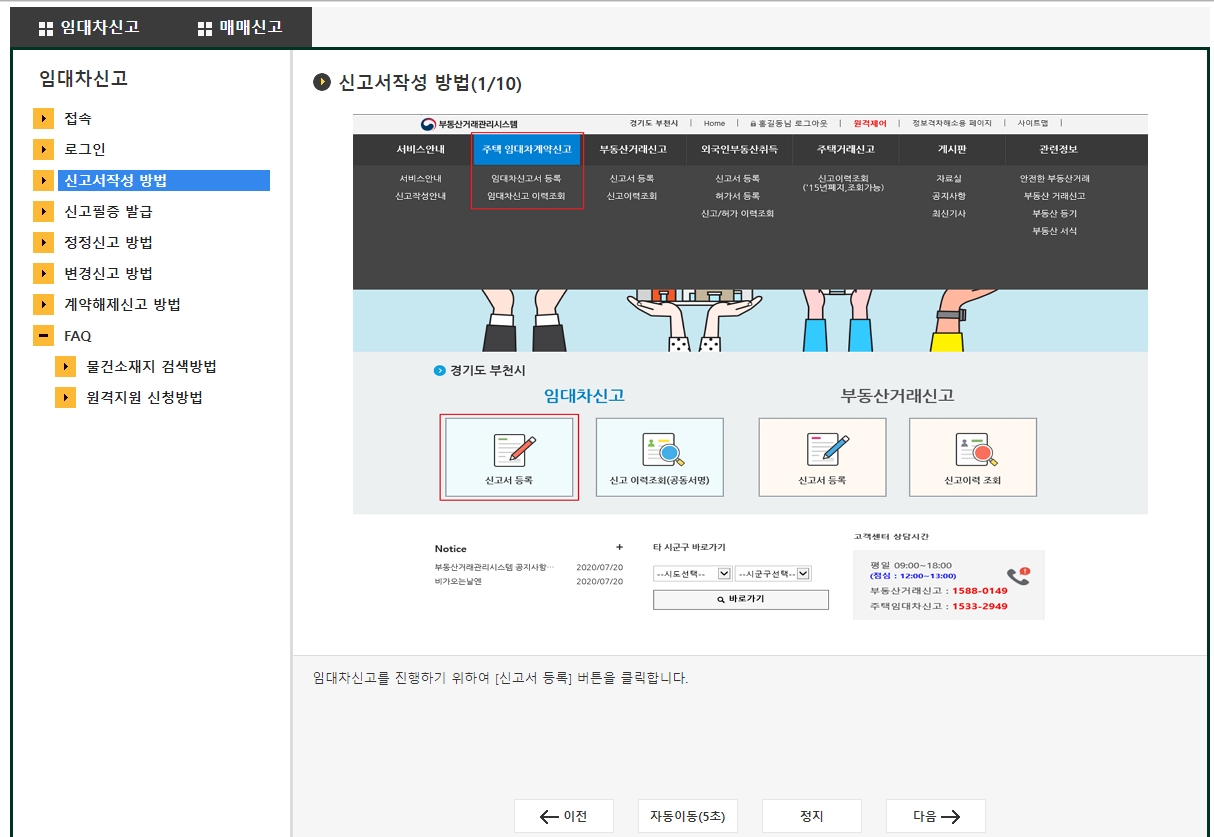
Task: Click the 주택거래신고 menu item
Action: point(845,149)
